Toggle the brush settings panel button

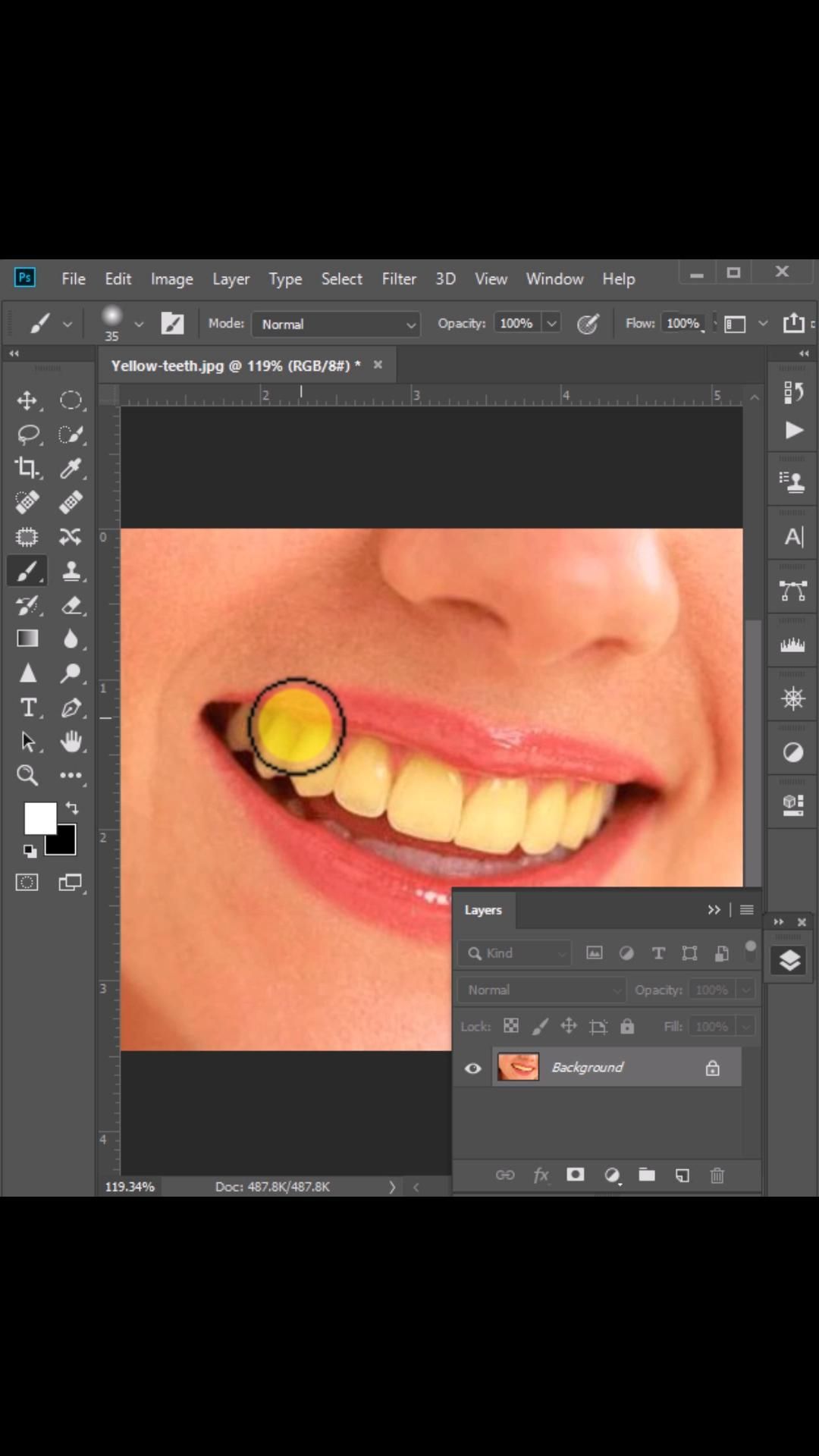point(172,324)
